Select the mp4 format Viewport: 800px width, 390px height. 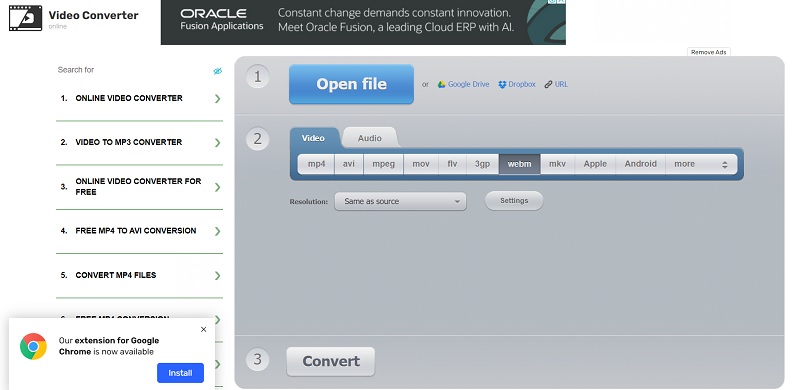pyautogui.click(x=316, y=164)
